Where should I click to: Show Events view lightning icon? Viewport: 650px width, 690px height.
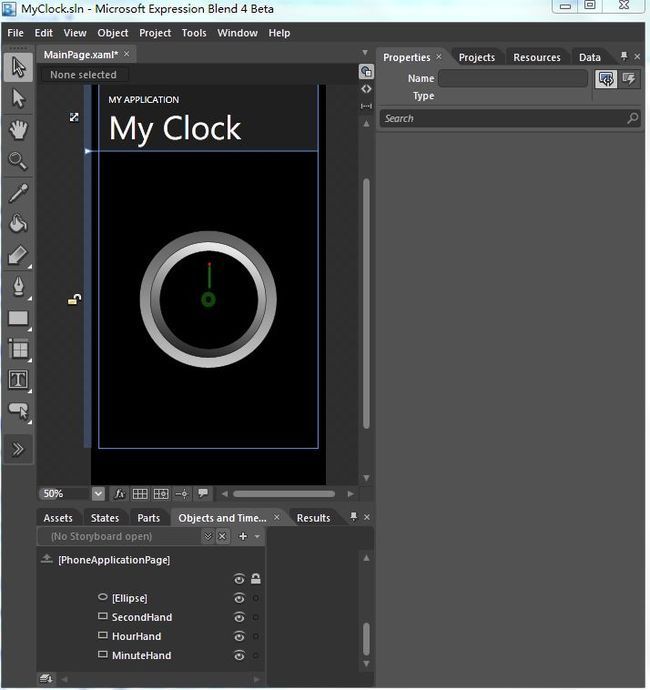coord(629,79)
